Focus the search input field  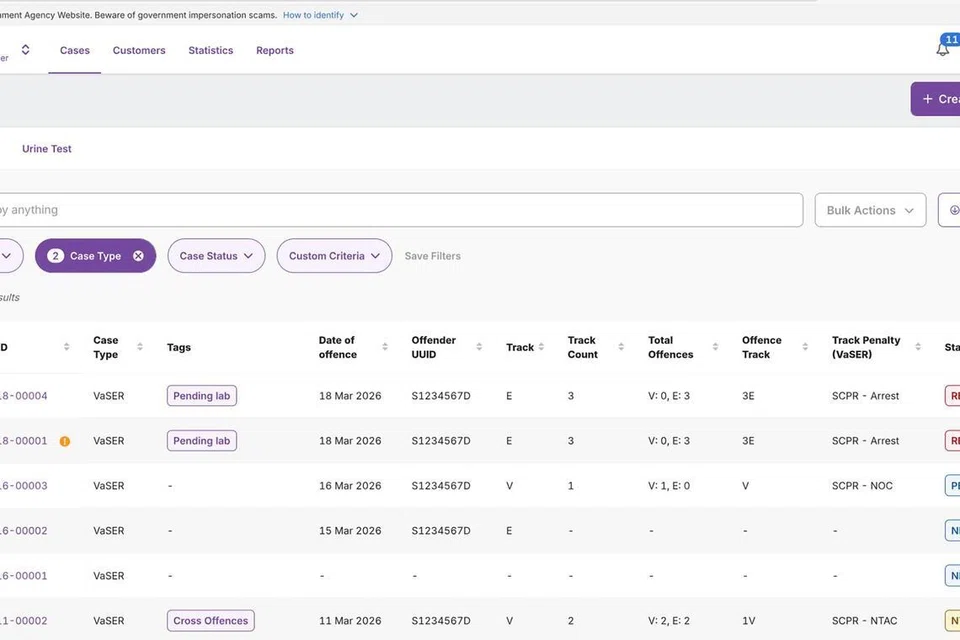(400, 210)
